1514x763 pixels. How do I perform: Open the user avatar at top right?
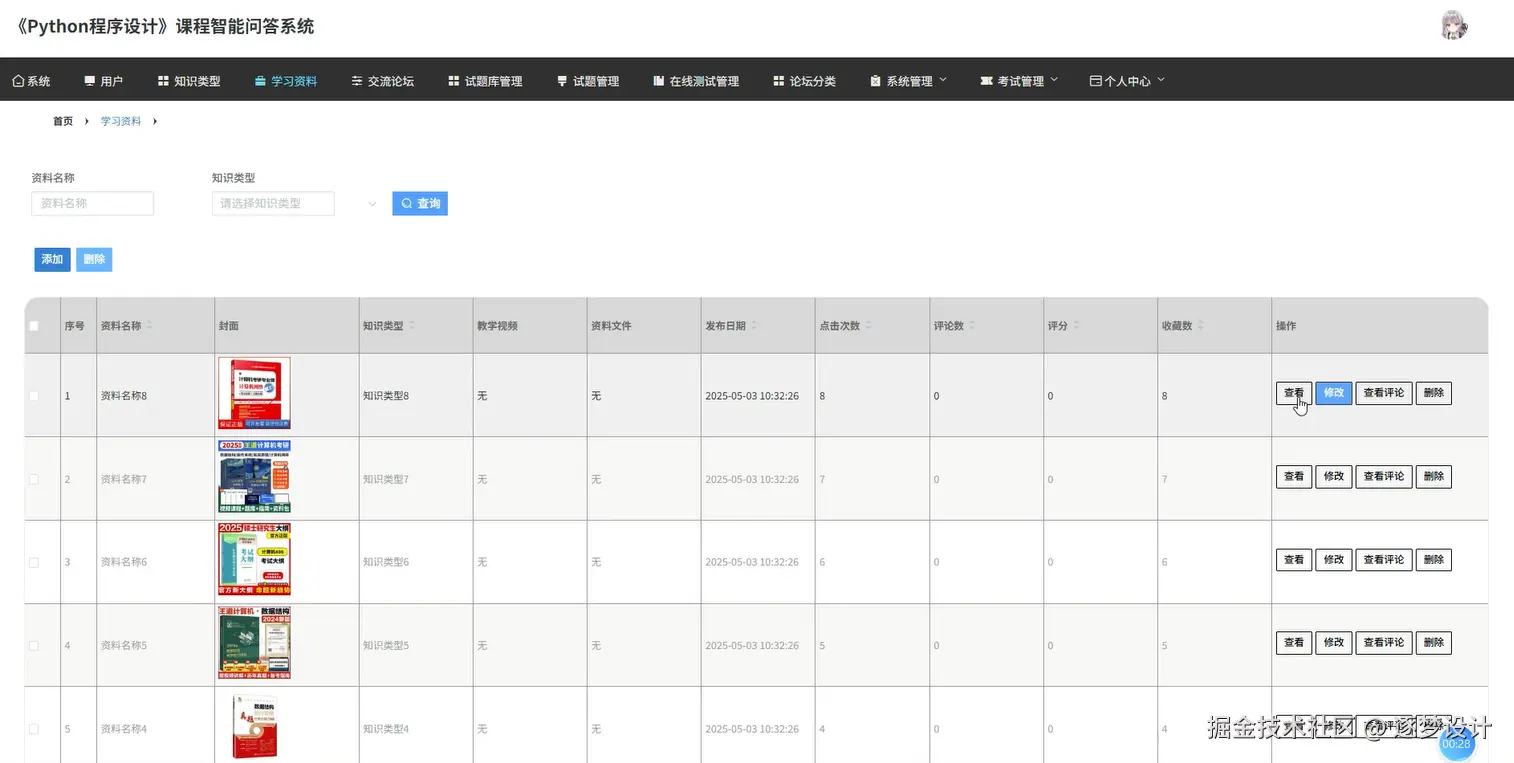tap(1454, 26)
